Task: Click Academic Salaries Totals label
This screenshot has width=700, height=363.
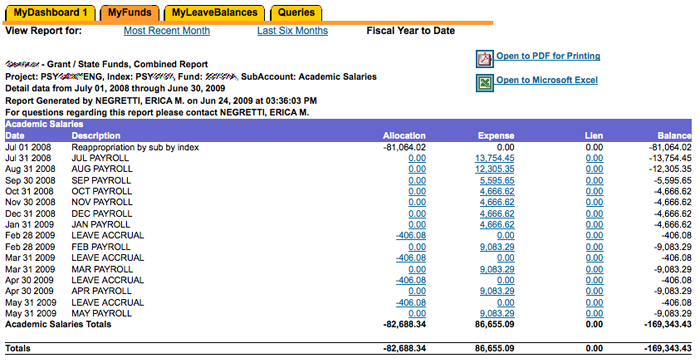Action: [58, 324]
